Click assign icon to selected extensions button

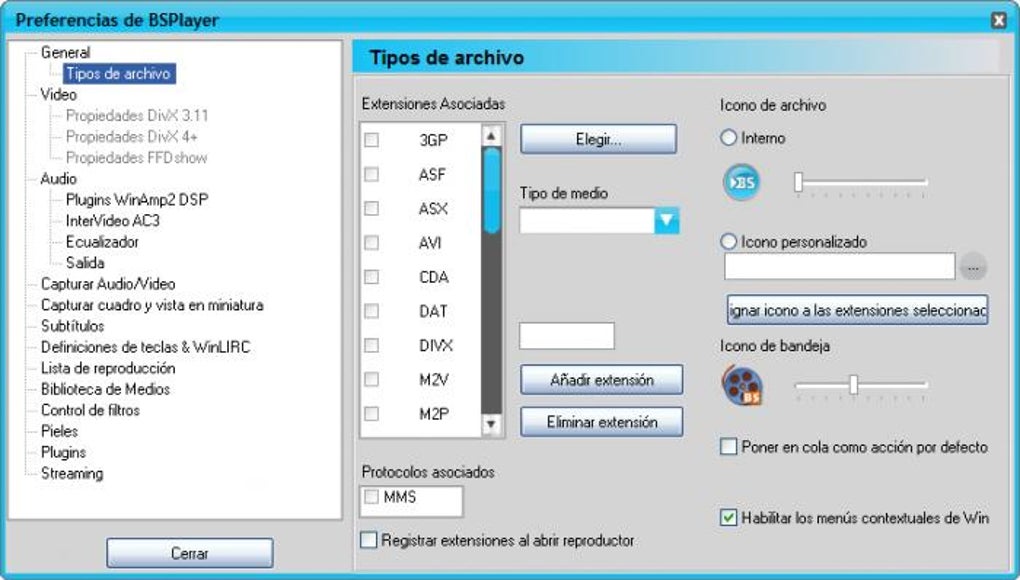coord(857,310)
